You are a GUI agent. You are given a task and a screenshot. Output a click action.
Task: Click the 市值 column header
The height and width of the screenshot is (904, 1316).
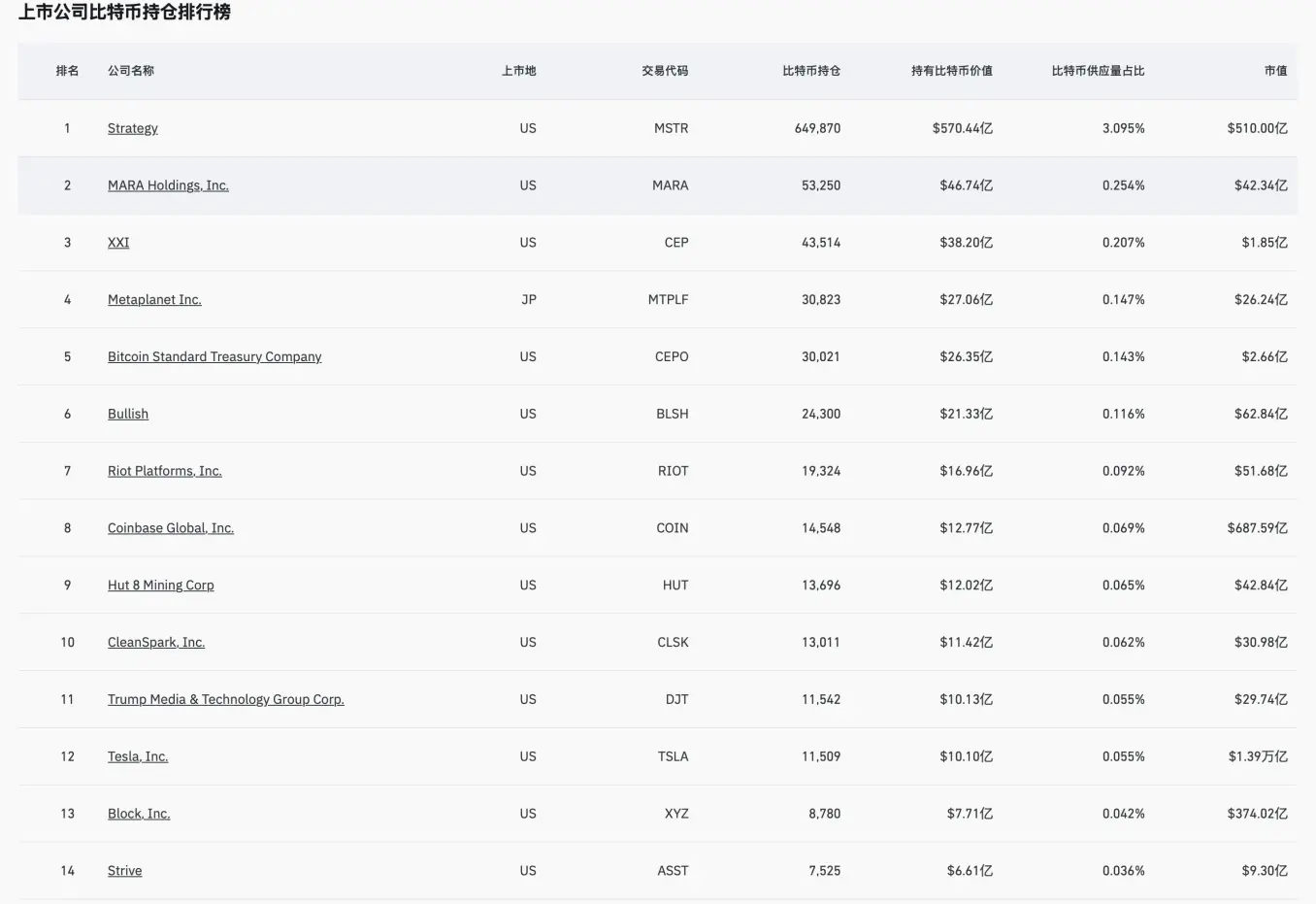tap(1276, 71)
